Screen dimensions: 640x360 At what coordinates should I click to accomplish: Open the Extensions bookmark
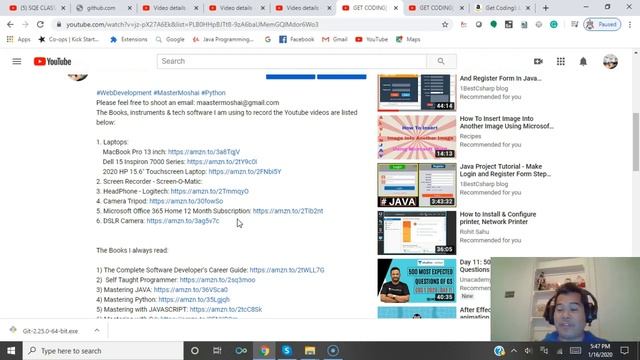pyautogui.click(x=129, y=39)
